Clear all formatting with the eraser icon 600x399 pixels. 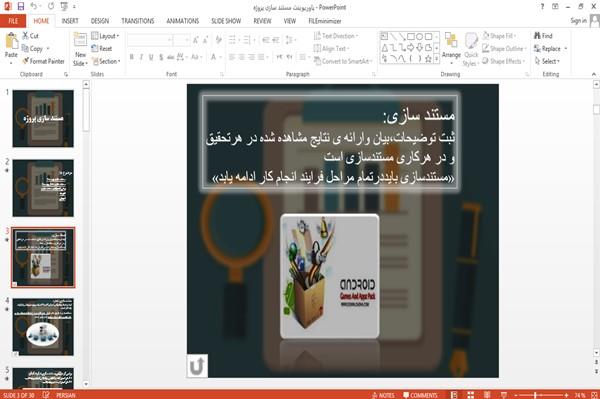tap(218, 40)
